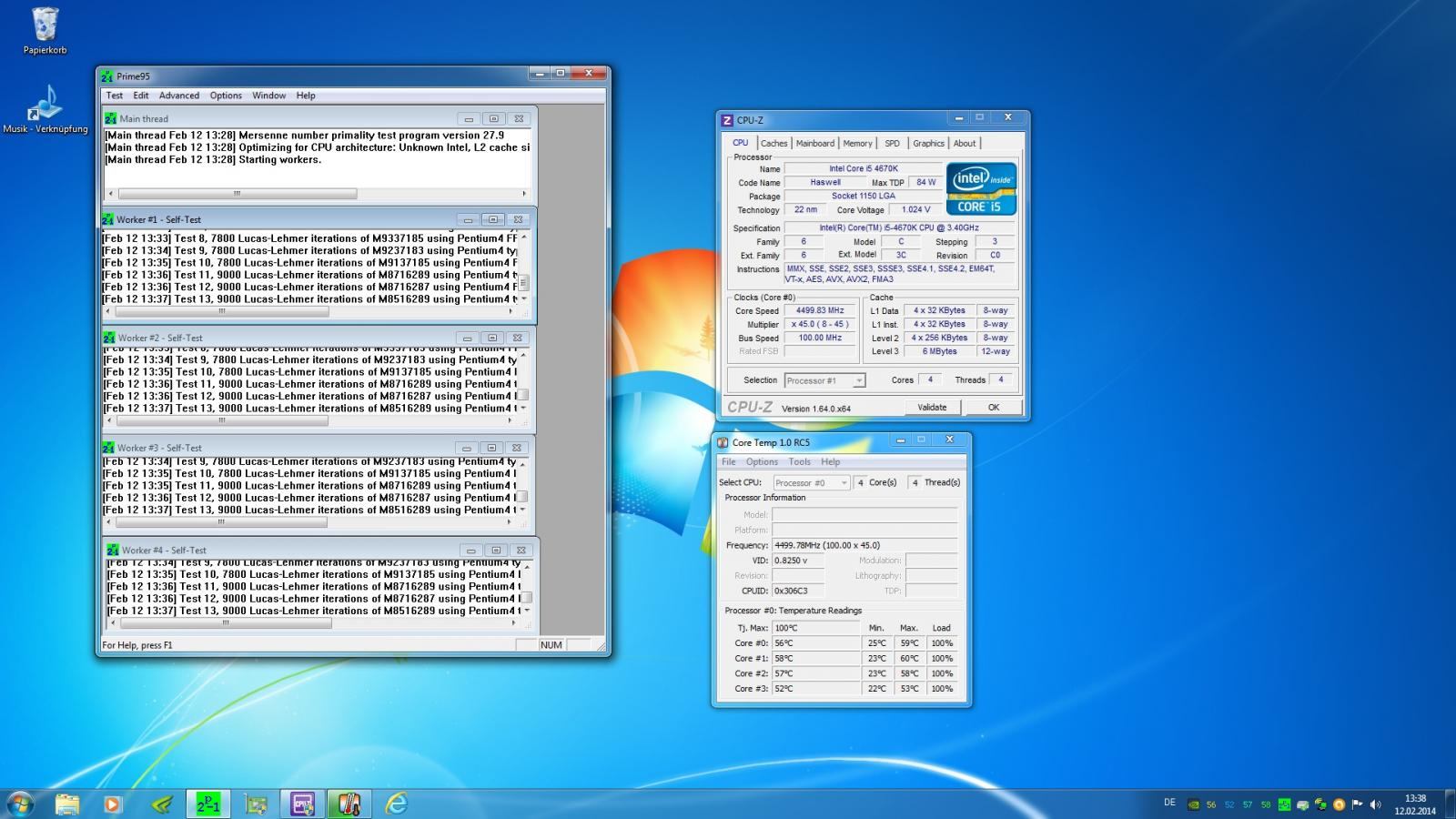The width and height of the screenshot is (1456, 819).
Task: Switch to the Memory tab in CPU-Z
Action: 857,143
